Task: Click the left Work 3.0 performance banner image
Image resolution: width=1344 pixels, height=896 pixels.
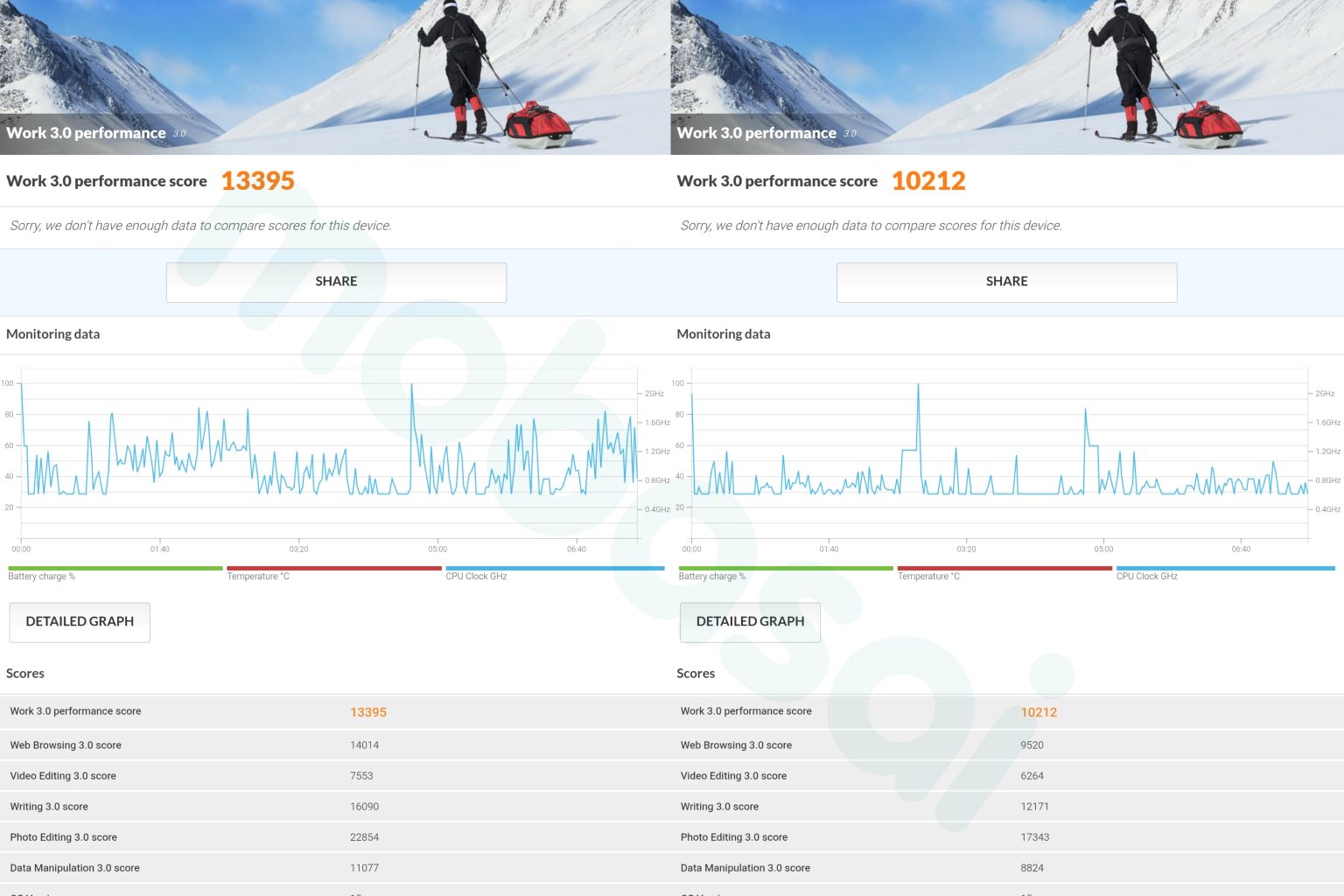Action: click(x=335, y=77)
